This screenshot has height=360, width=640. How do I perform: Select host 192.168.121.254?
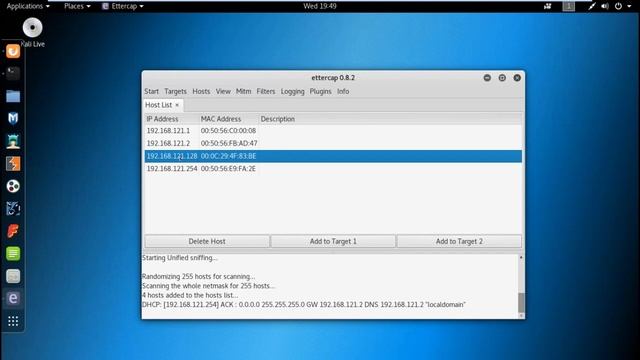tap(333, 169)
